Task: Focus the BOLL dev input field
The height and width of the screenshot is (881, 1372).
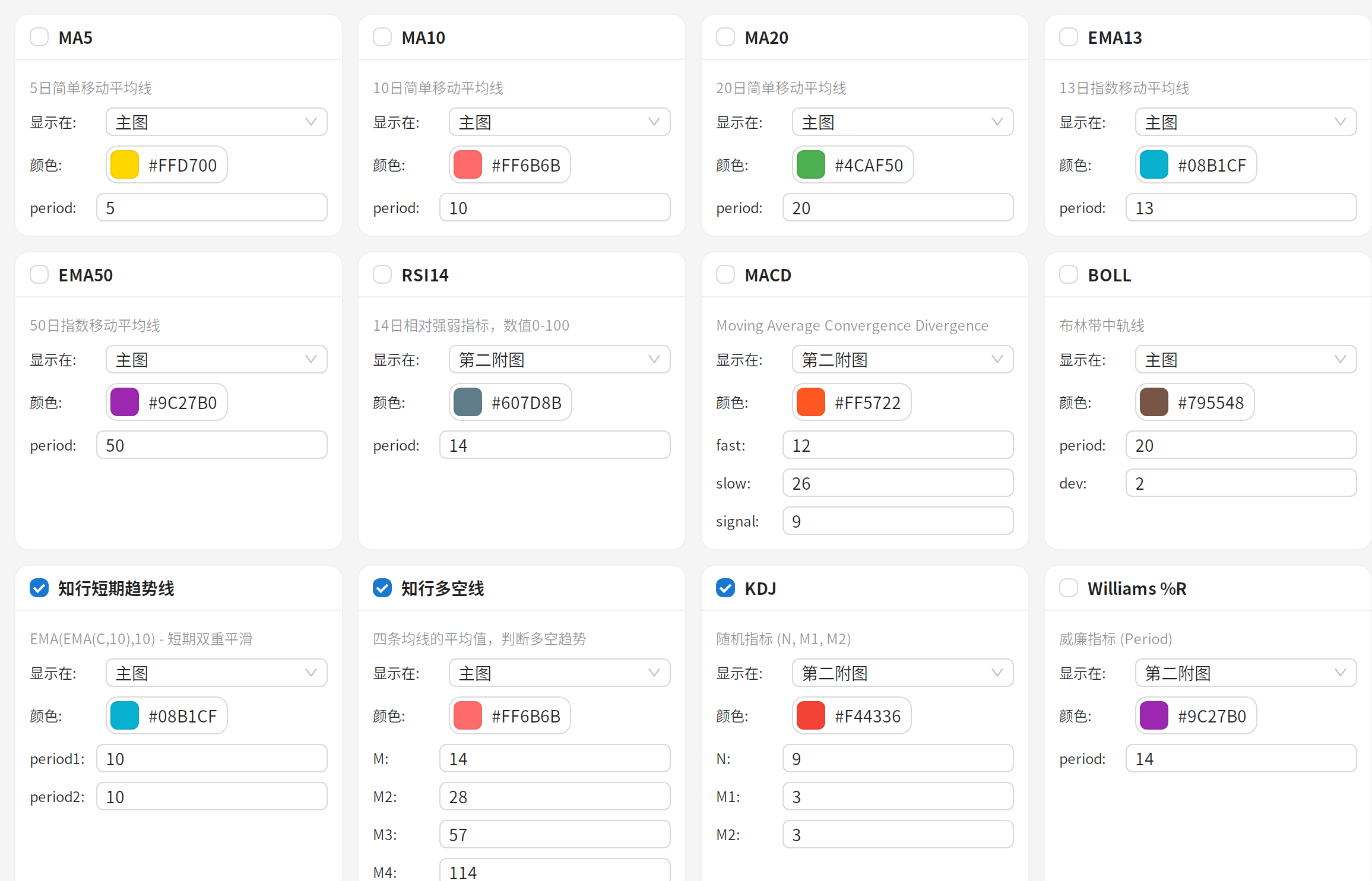Action: 1240,483
